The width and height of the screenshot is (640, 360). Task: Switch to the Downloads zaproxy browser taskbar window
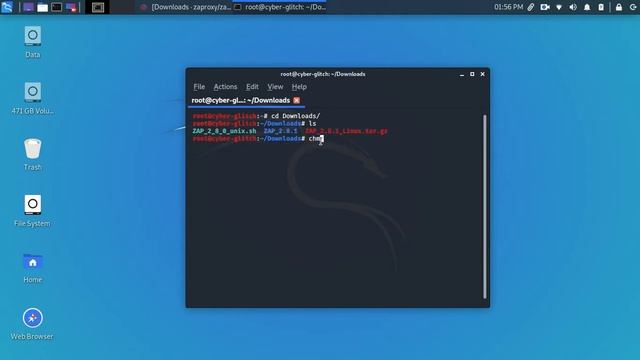185,7
